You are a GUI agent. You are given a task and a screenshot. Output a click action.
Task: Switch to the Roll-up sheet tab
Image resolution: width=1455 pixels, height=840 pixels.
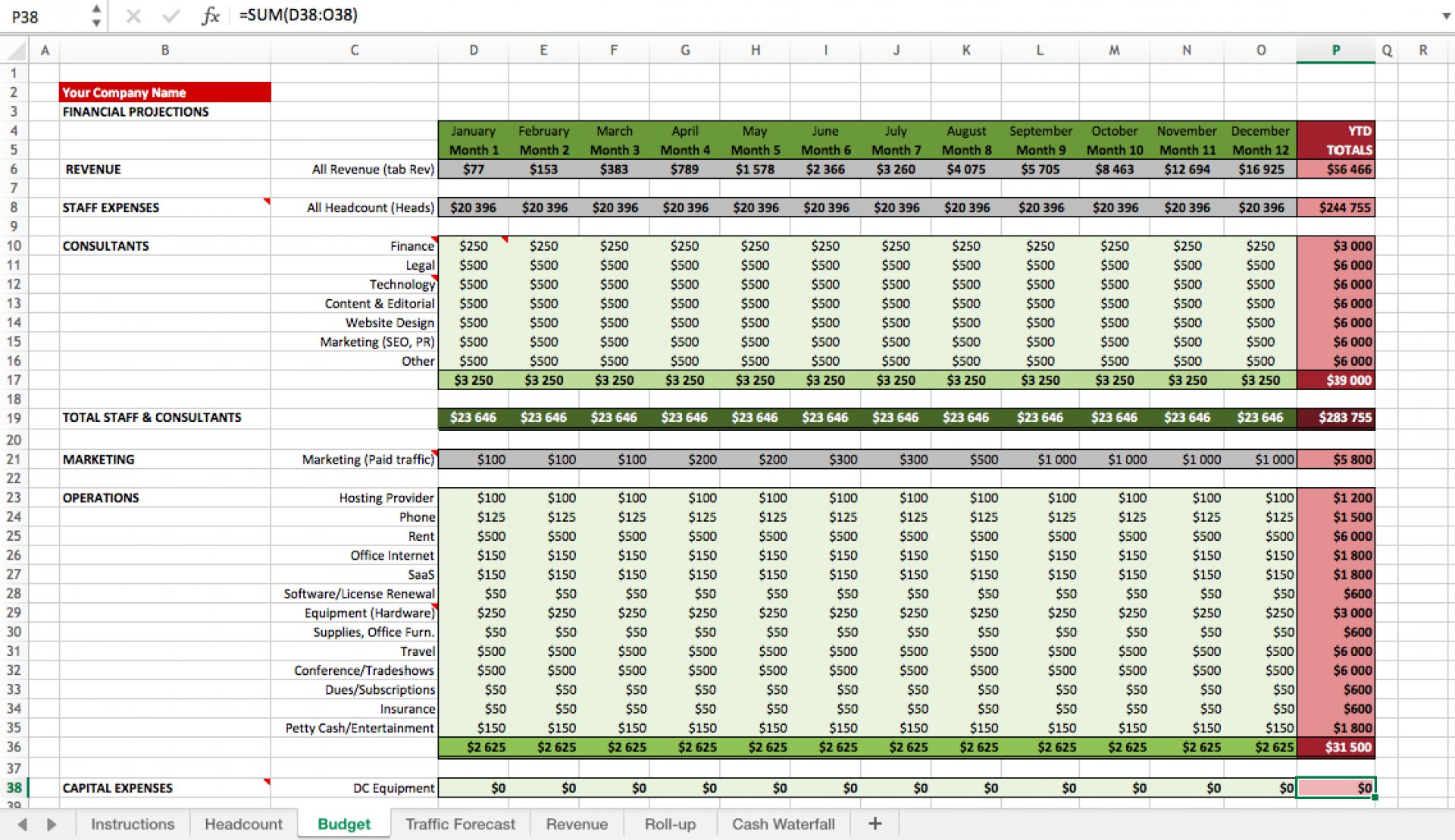pos(670,824)
